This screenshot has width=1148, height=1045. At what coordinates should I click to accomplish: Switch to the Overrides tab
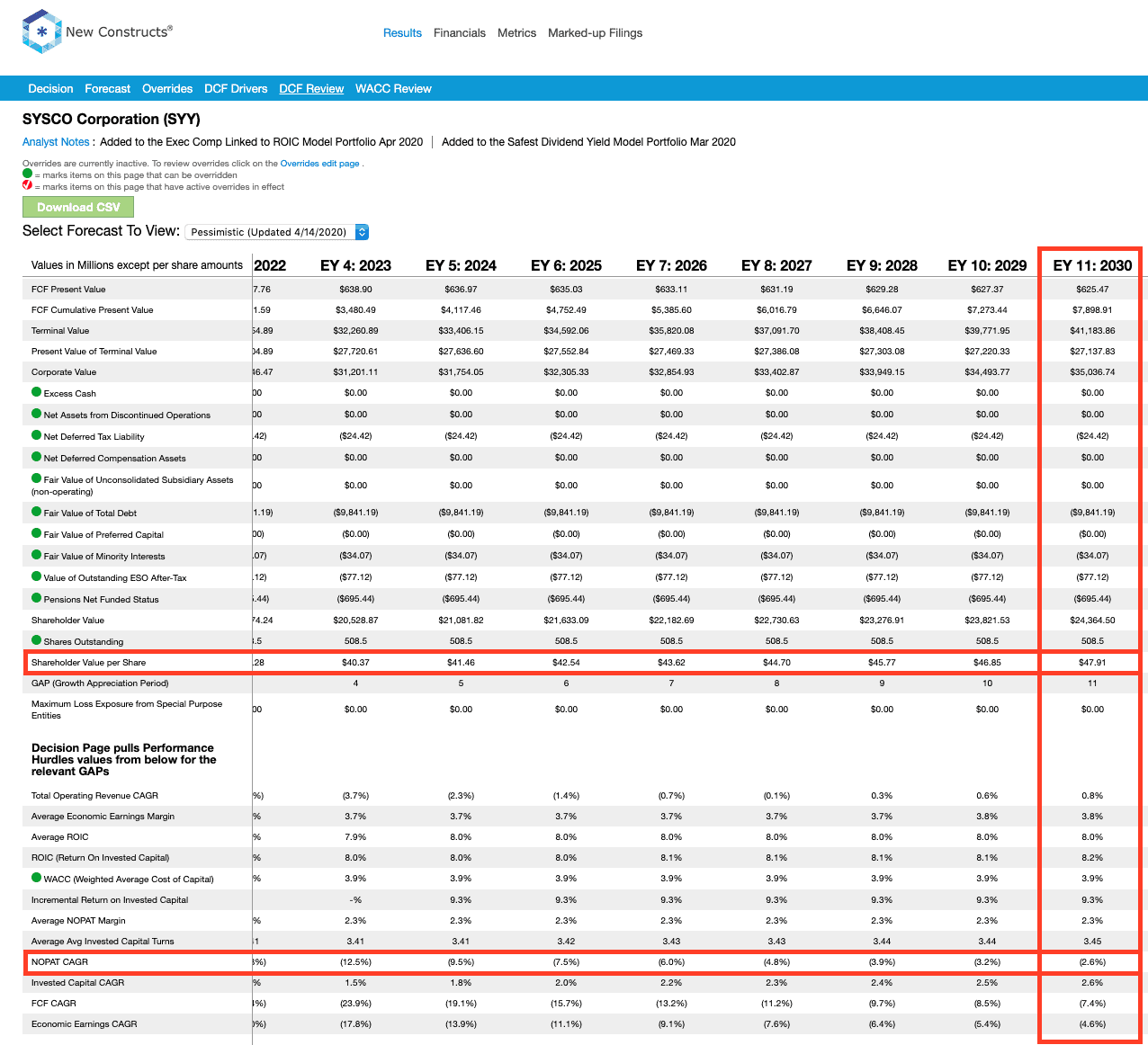point(167,88)
